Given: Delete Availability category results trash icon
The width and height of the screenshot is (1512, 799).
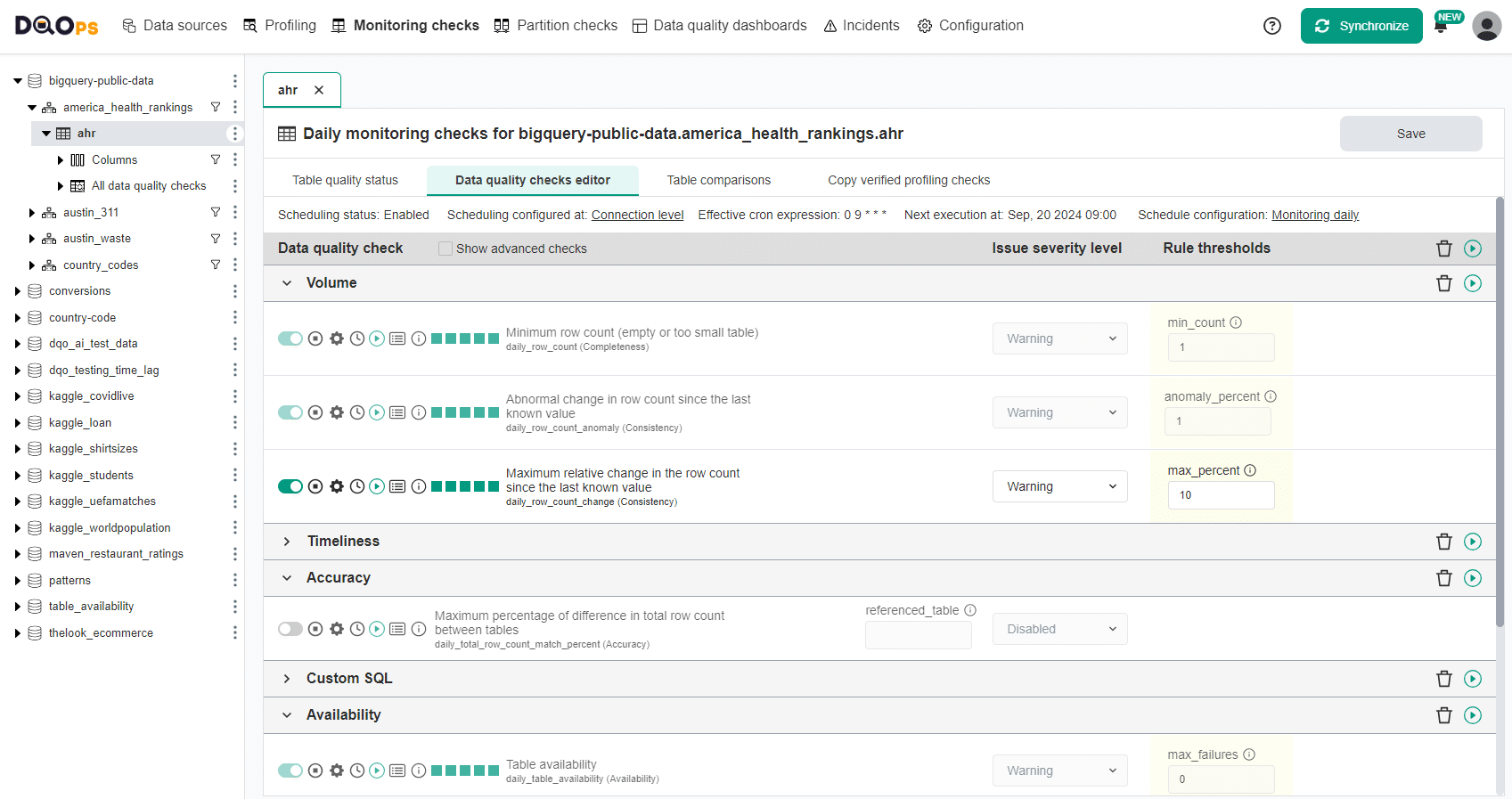Looking at the screenshot, I should coord(1444,715).
